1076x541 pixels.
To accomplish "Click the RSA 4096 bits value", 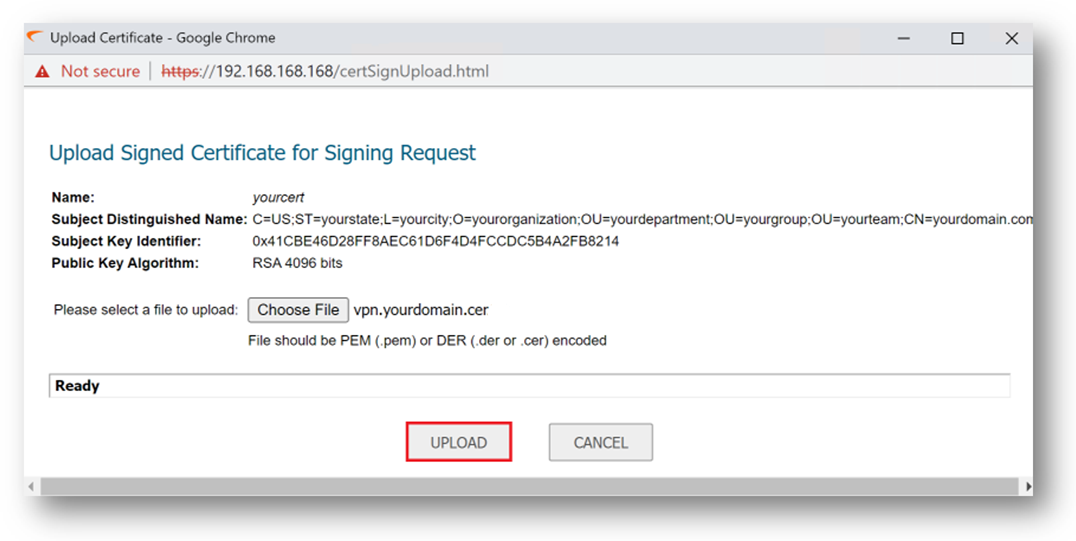I will click(297, 263).
